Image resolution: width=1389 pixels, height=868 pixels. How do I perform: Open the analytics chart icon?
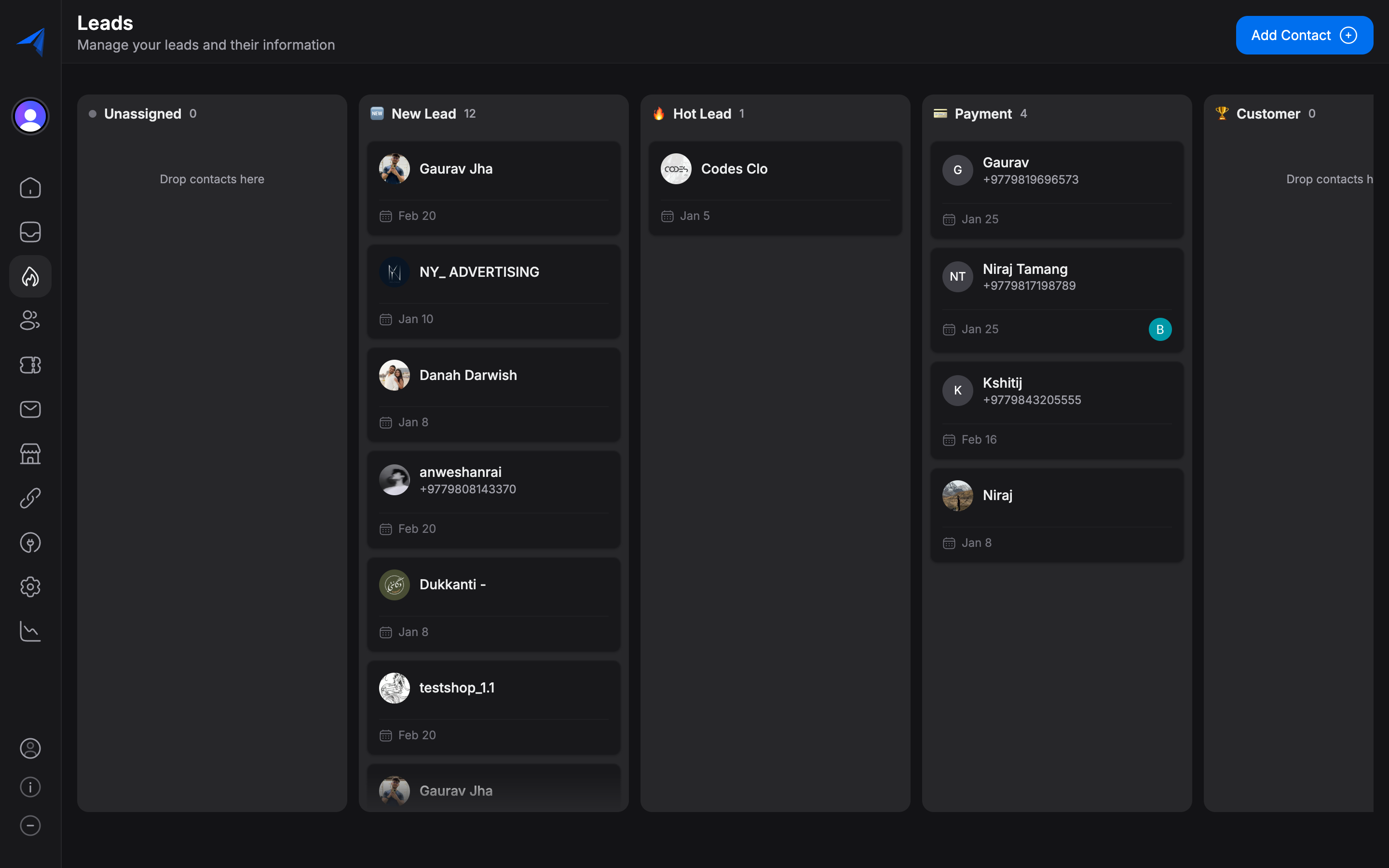coord(30,630)
